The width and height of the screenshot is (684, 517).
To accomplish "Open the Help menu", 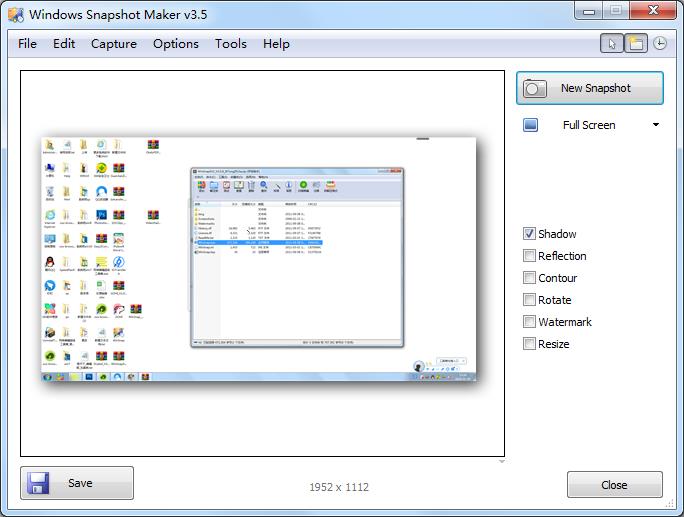I will (276, 44).
